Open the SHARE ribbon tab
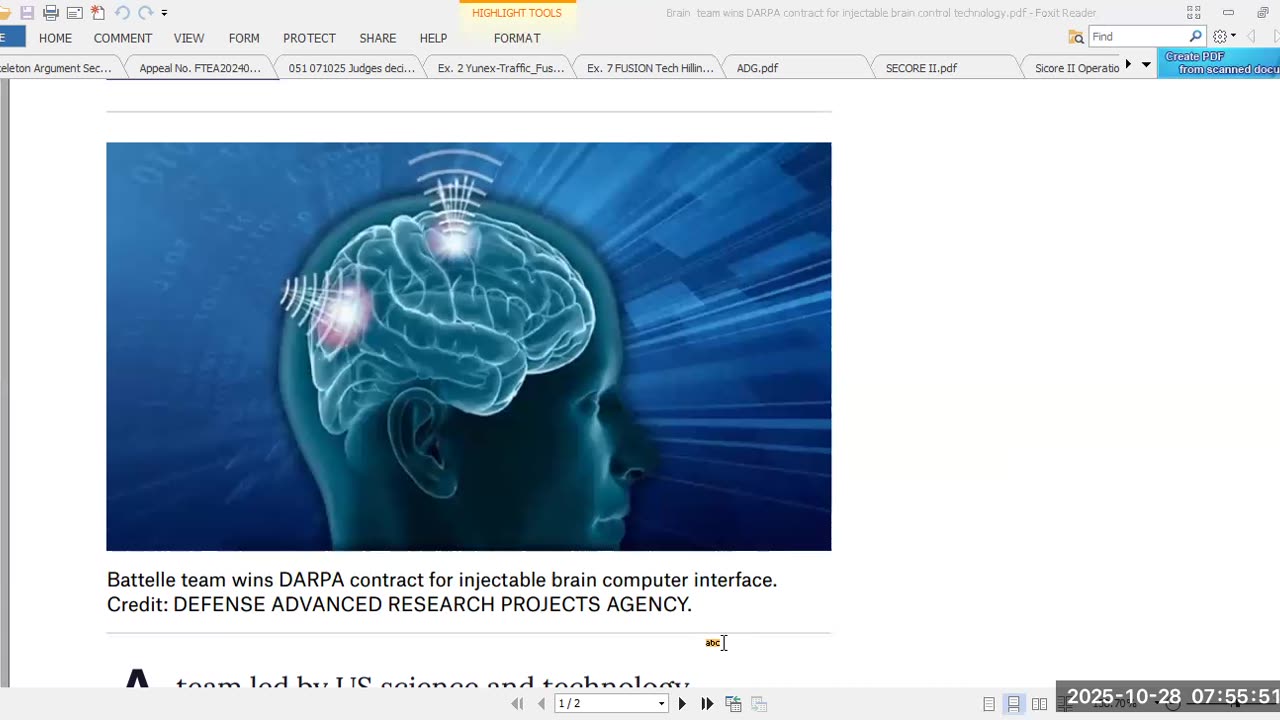This screenshot has height=720, width=1280. (x=378, y=38)
